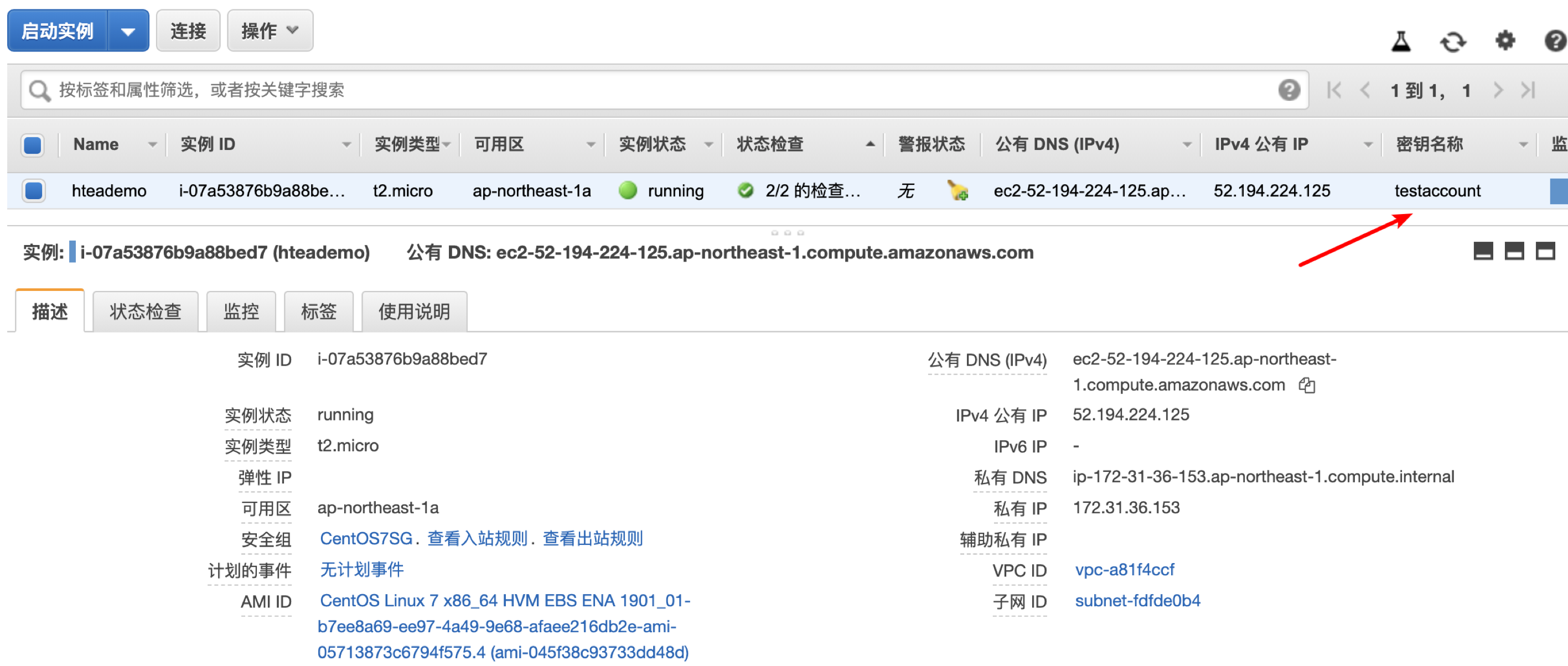Screen dimensions: 1568x666
Task: Open the 操作 actions dropdown
Action: [270, 31]
